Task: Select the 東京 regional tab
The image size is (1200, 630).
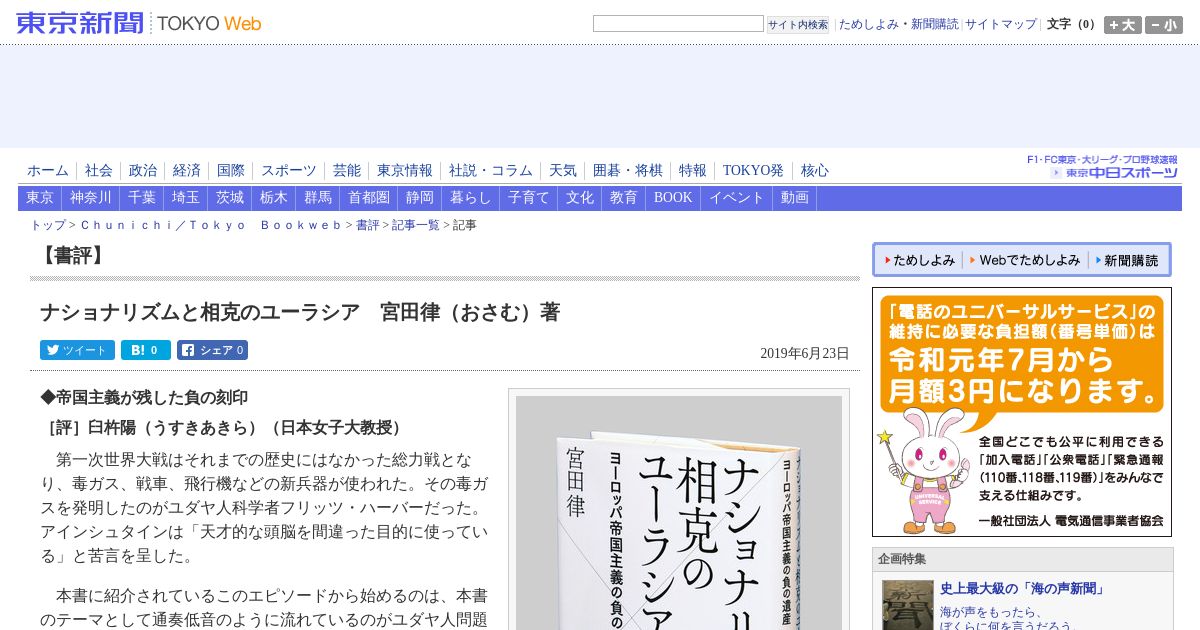Action: pyautogui.click(x=40, y=198)
